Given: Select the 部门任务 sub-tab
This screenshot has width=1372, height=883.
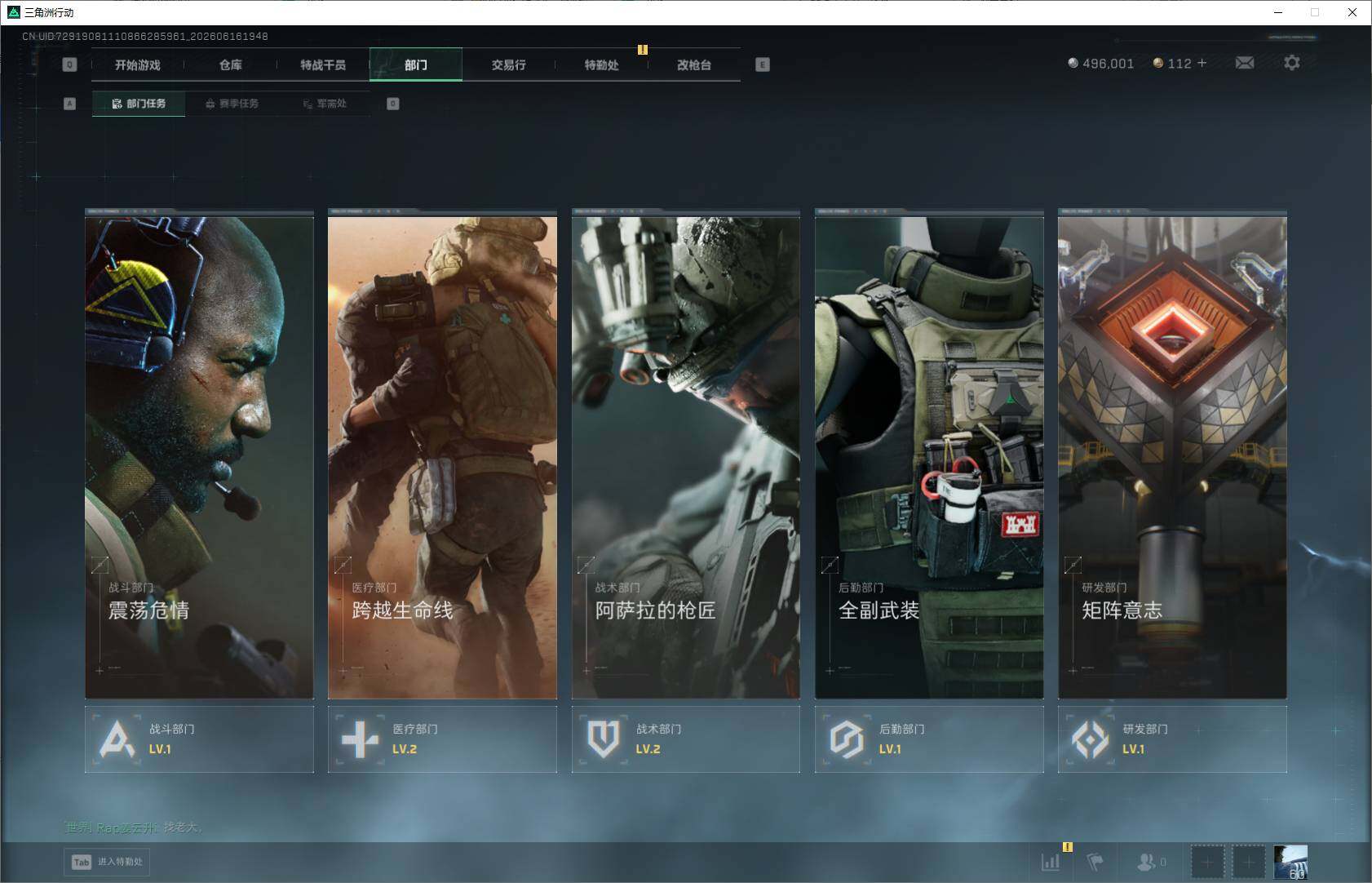Looking at the screenshot, I should (x=139, y=104).
